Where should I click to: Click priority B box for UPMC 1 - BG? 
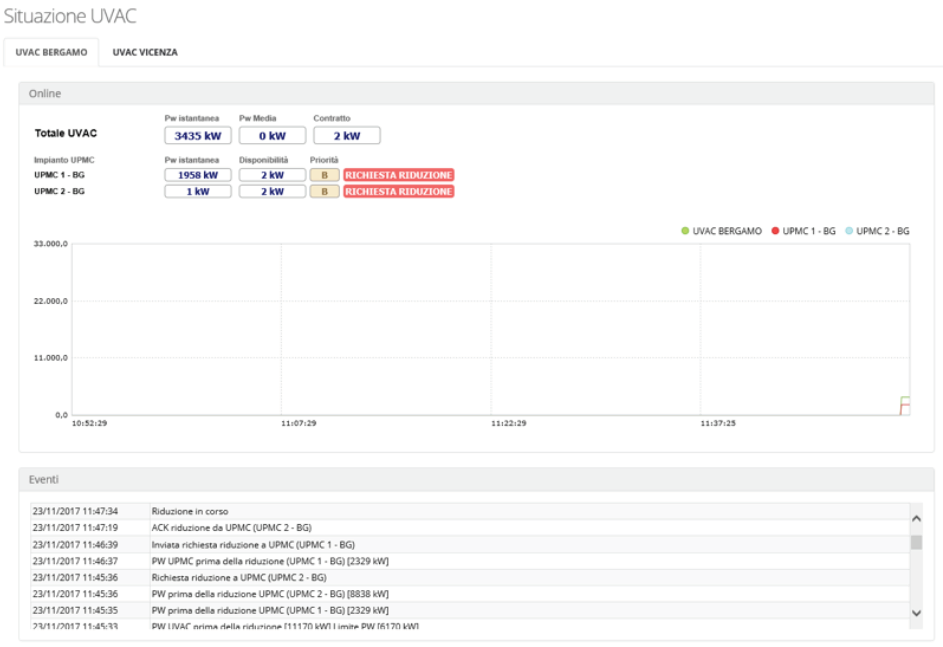point(324,175)
